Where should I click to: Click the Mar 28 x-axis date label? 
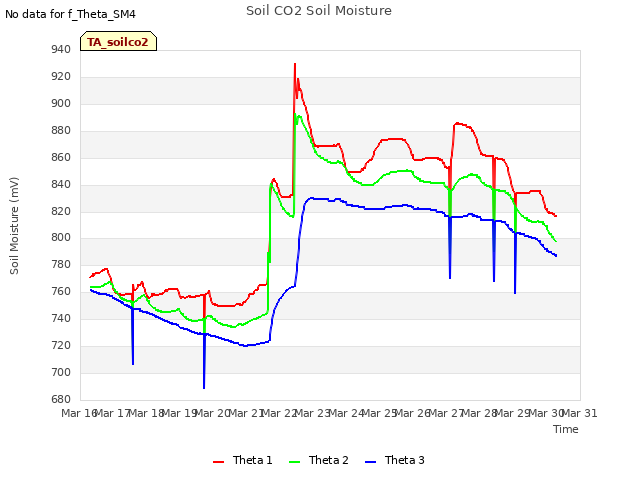click(x=479, y=413)
